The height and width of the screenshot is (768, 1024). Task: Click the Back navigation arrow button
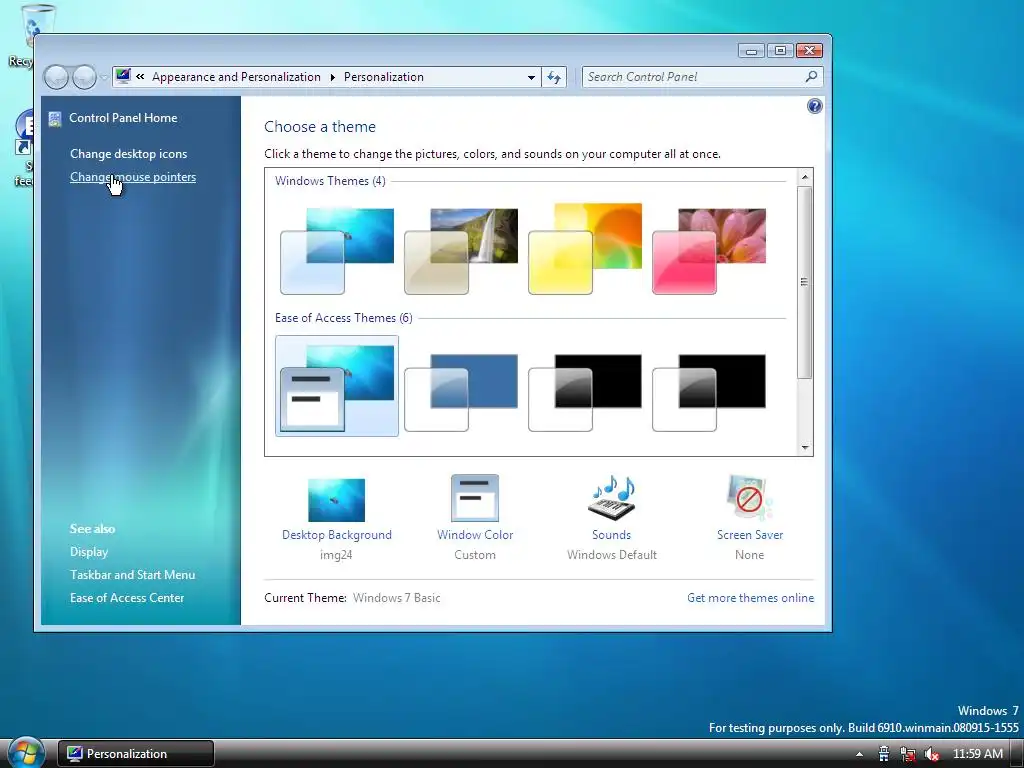tap(56, 78)
